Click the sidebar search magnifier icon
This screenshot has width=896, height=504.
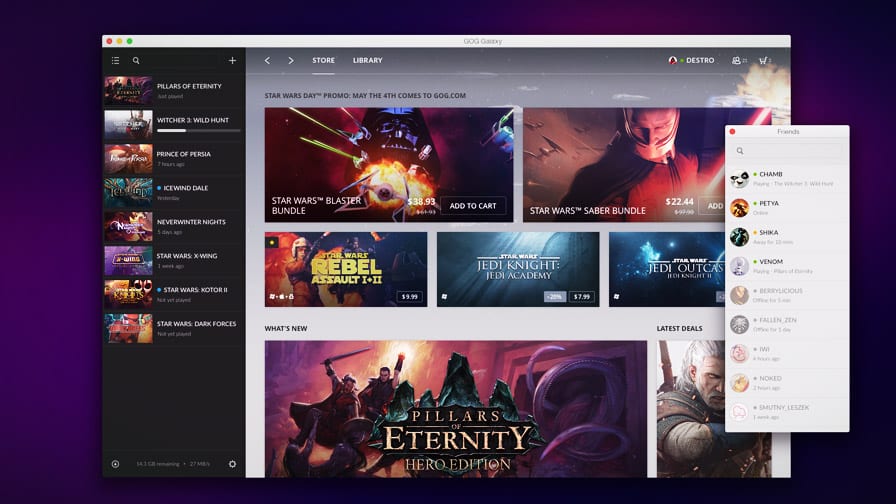coord(136,60)
